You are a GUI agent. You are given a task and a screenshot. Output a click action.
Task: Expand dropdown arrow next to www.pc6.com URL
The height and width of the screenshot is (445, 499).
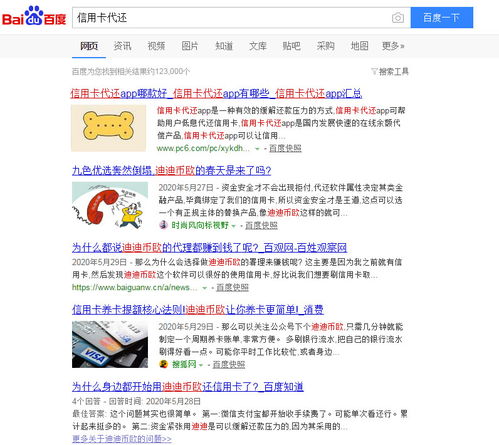coord(257,149)
